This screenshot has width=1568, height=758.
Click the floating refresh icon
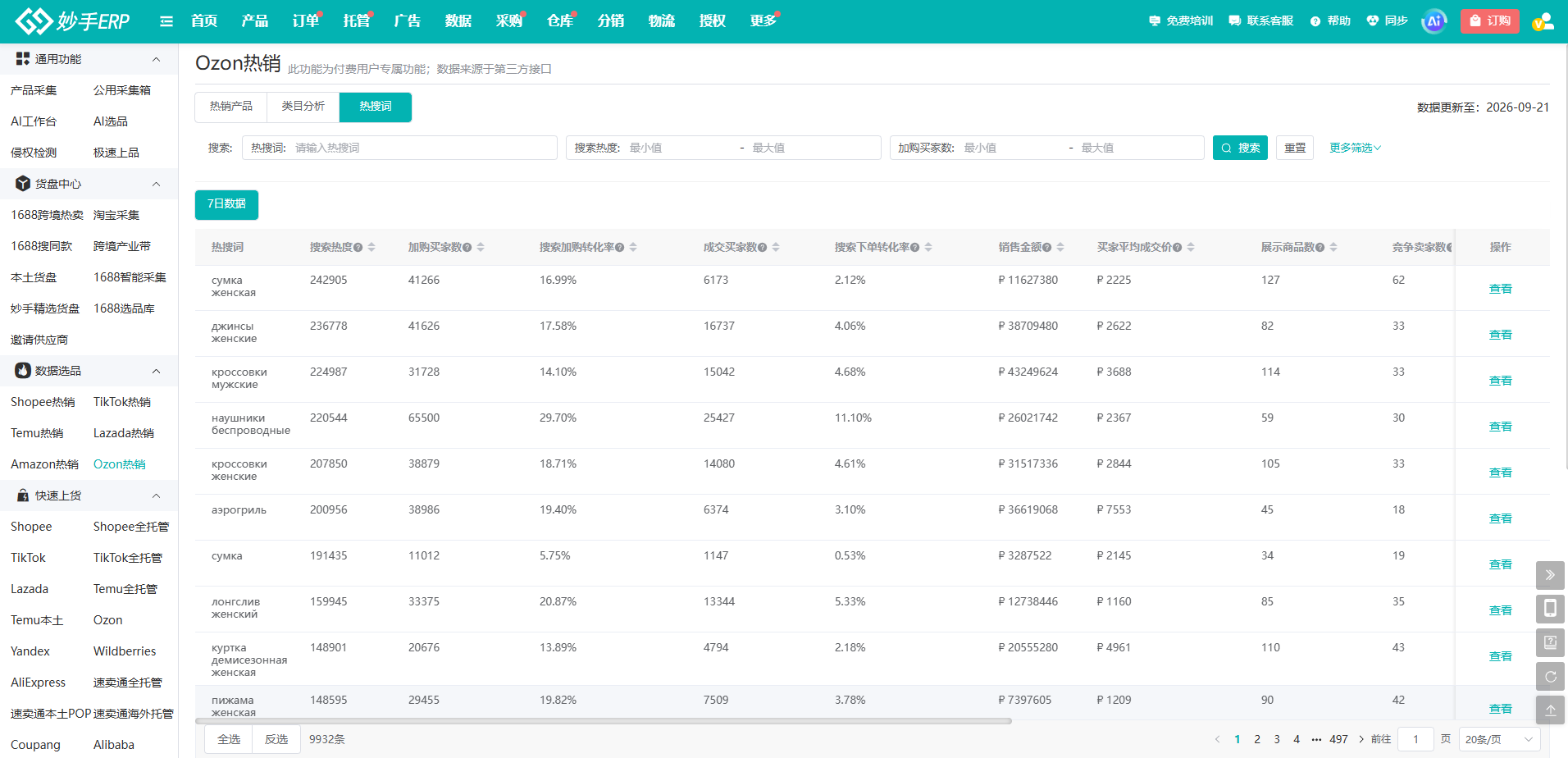1550,677
